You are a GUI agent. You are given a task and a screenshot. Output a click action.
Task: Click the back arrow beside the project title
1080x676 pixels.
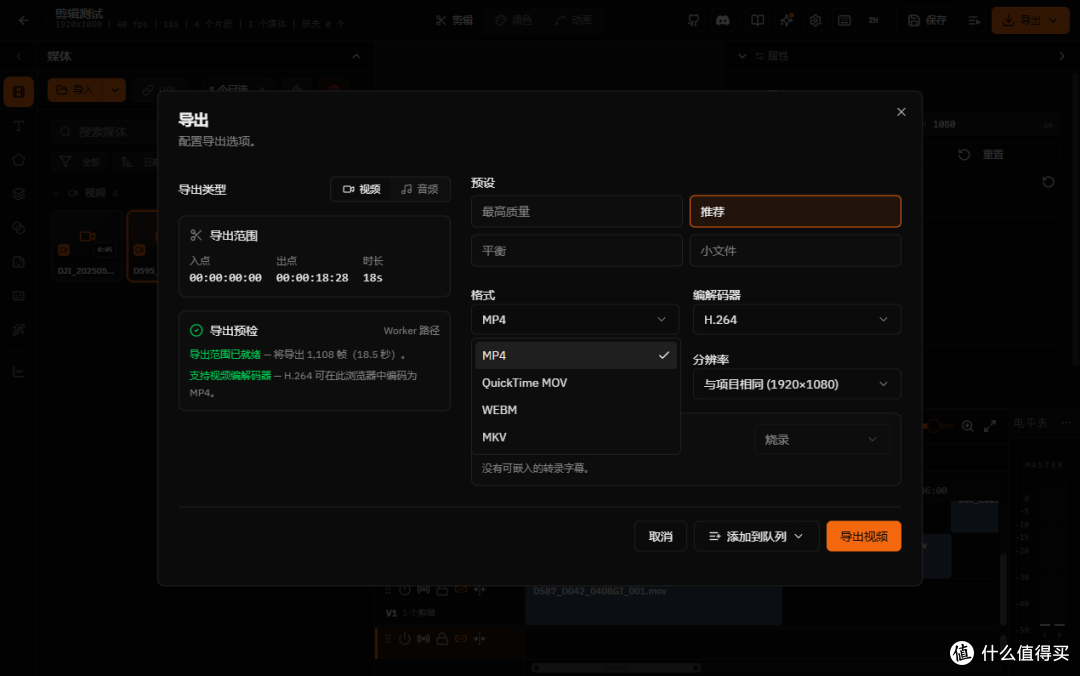(23, 20)
